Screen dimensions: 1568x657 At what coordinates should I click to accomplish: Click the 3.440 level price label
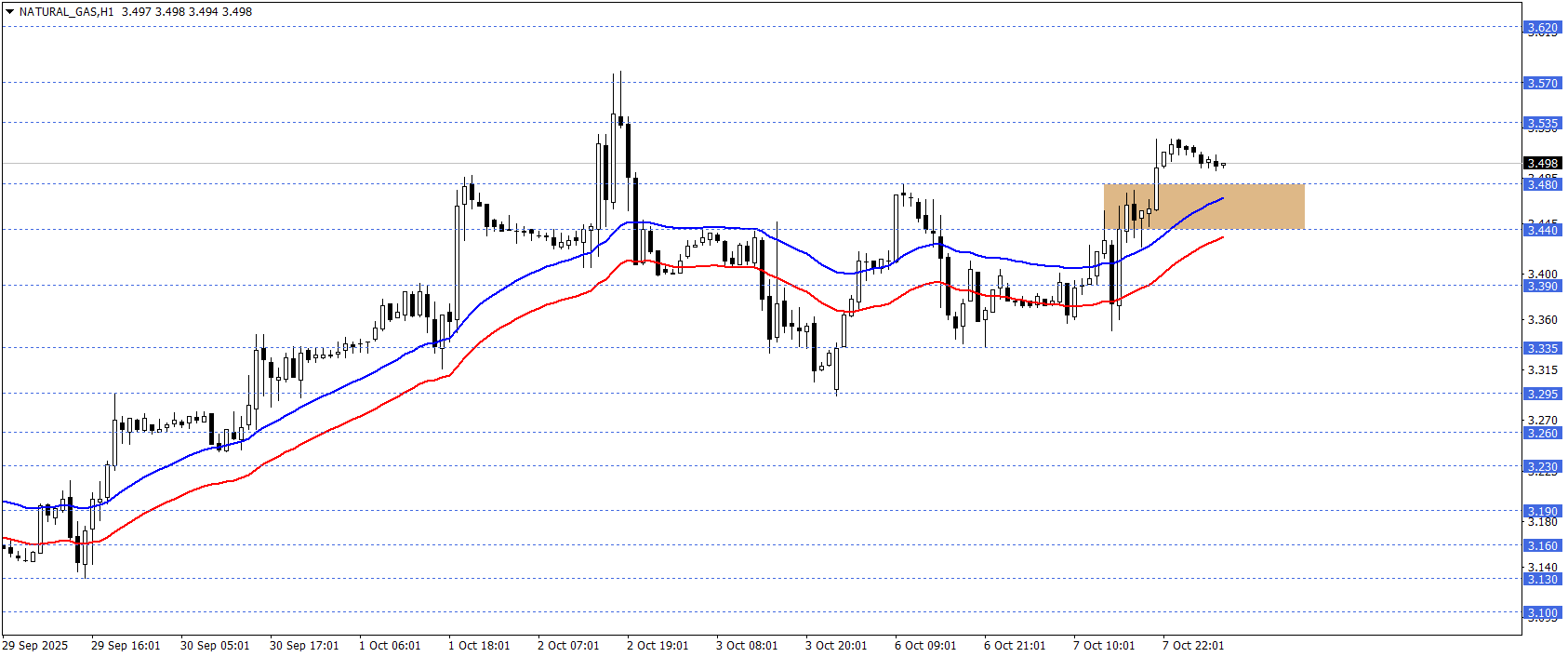click(x=1543, y=231)
